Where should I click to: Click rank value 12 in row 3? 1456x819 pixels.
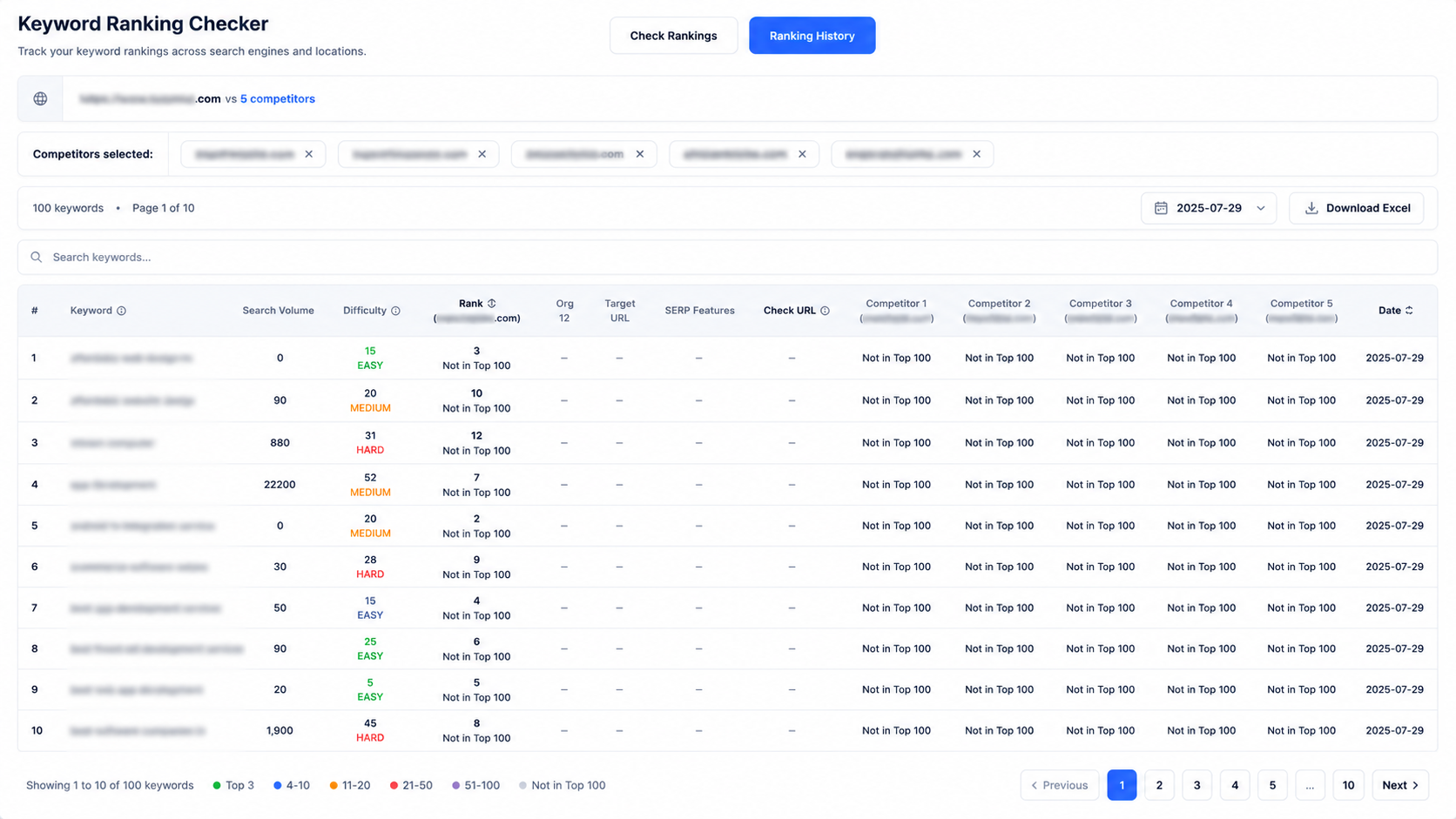point(476,436)
